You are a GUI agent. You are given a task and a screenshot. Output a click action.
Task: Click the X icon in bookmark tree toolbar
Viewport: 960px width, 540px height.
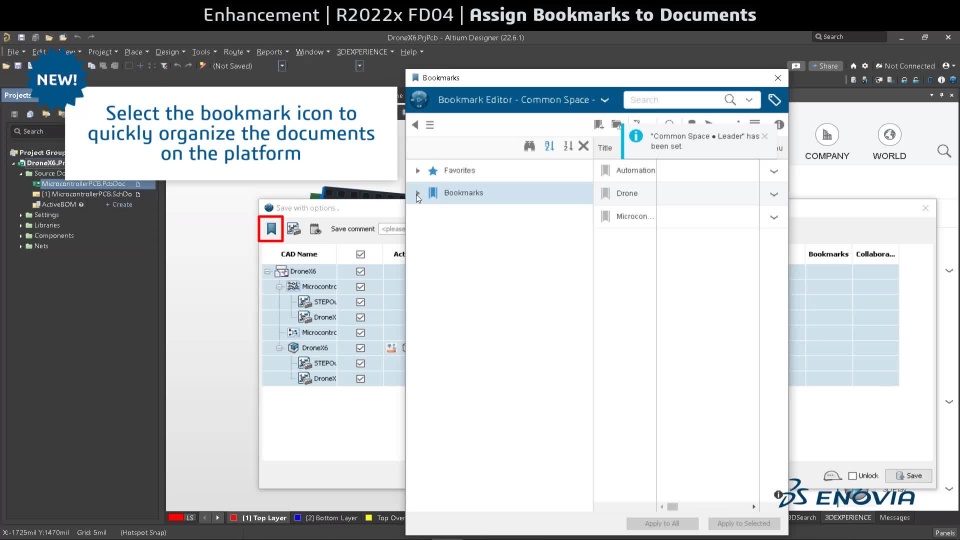[x=583, y=146]
